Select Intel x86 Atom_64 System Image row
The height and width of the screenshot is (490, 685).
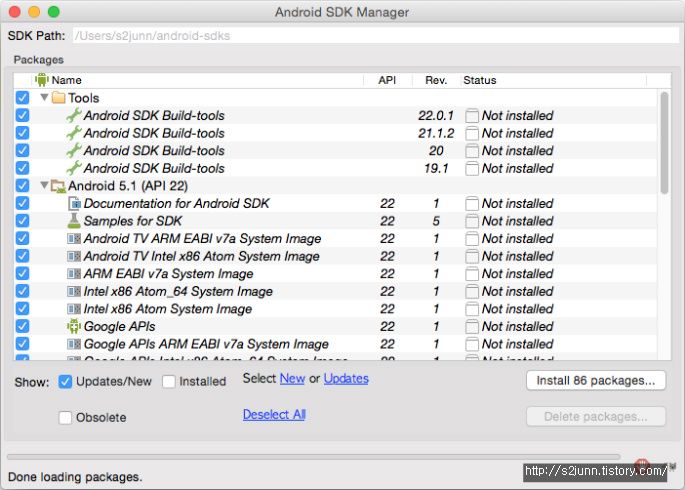(336, 291)
